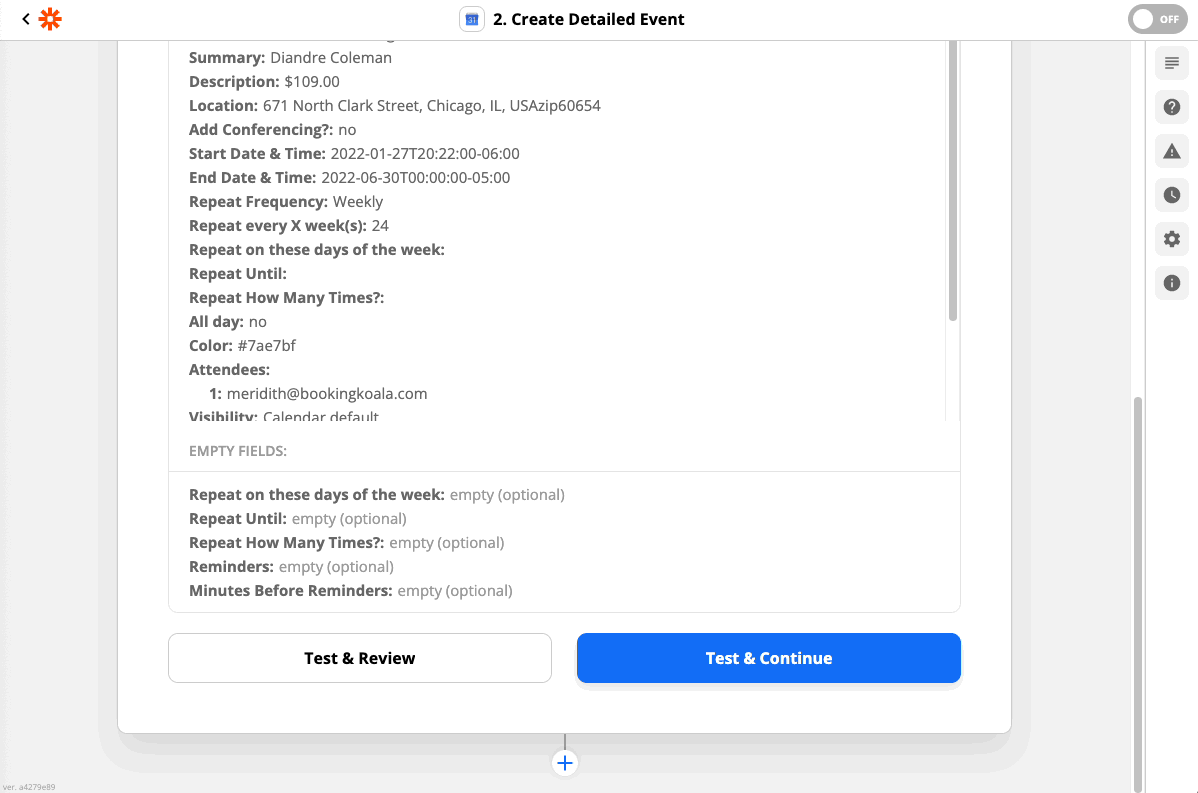
Task: Go back using the left chevron arrow
Action: (26, 19)
